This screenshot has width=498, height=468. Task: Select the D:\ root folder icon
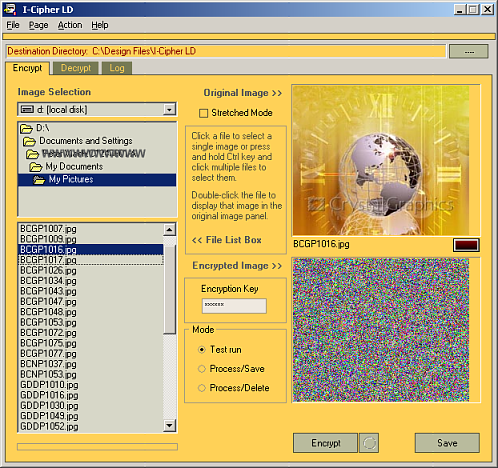26,128
